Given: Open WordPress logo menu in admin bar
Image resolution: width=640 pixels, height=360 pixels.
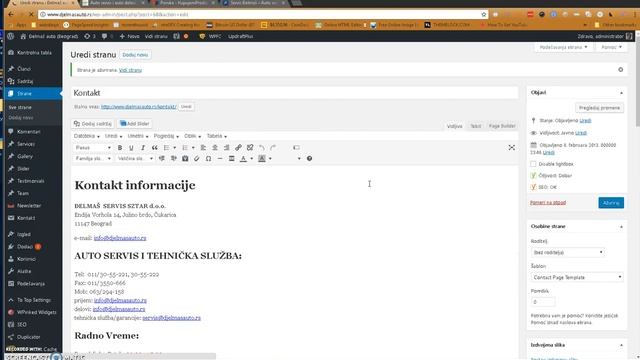Looking at the screenshot, I should [11, 36].
